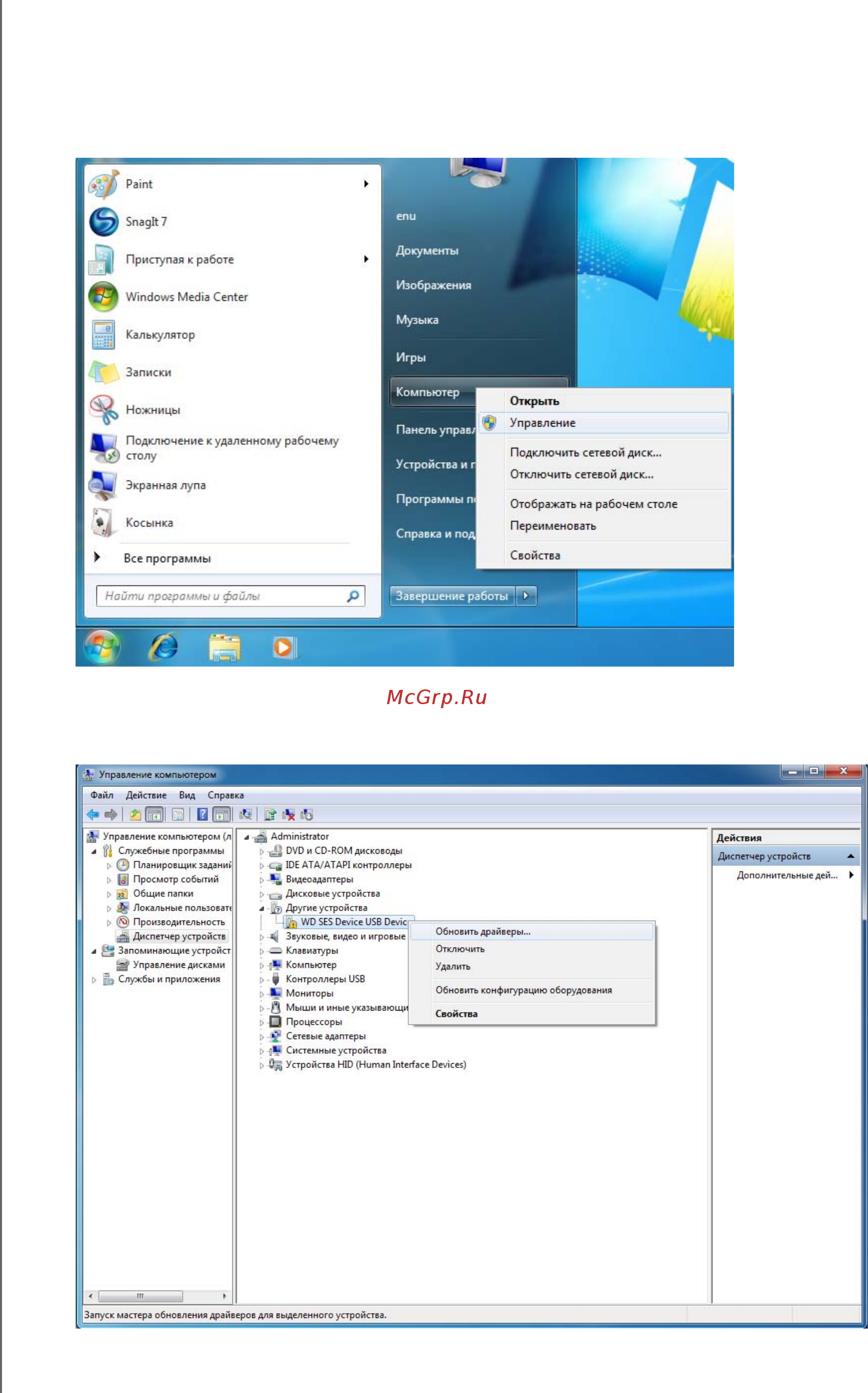The width and height of the screenshot is (868, 1393).
Task: Toggle the action pane toolbar button
Action: [222, 814]
